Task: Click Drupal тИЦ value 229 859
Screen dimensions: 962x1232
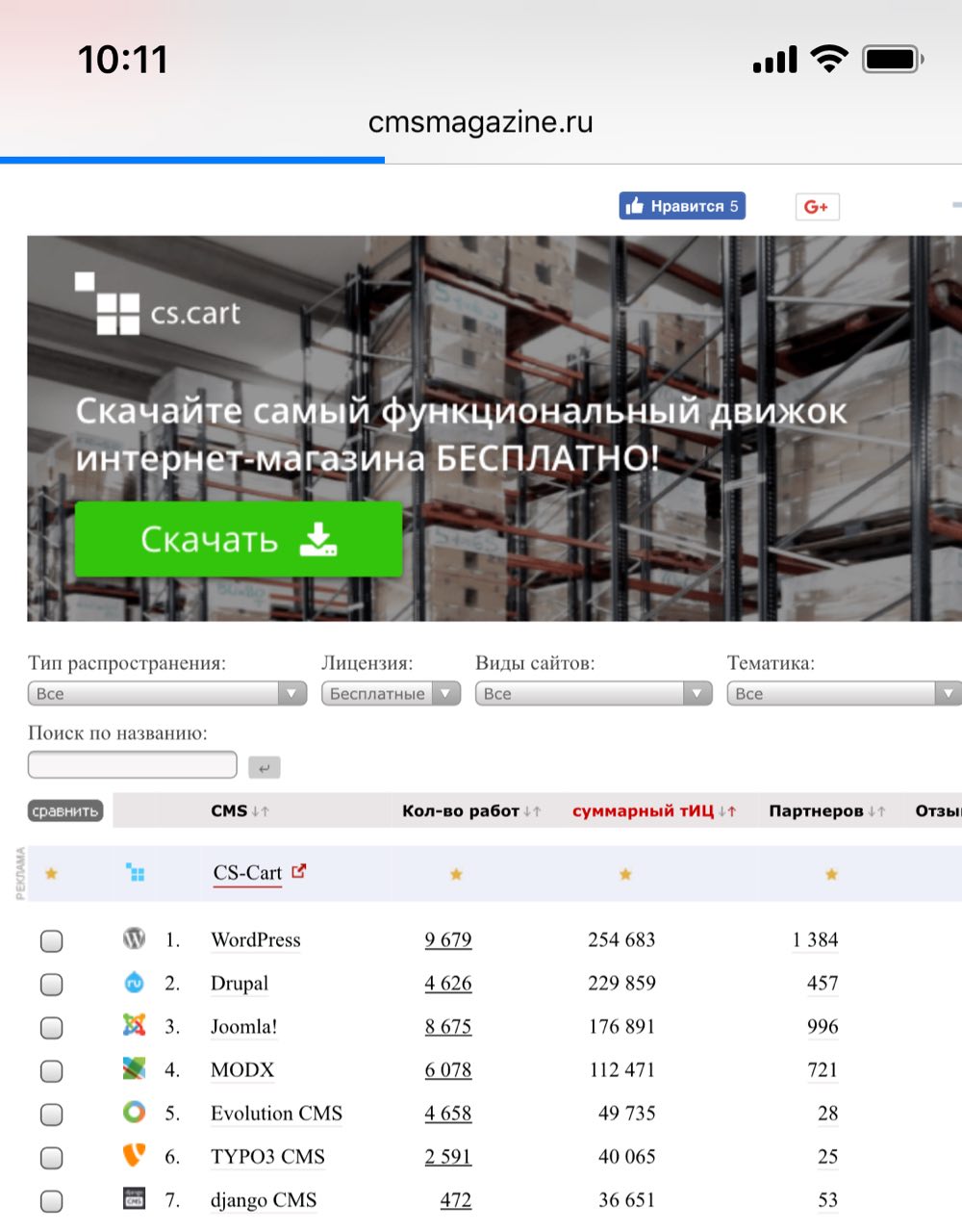Action: click(x=621, y=984)
